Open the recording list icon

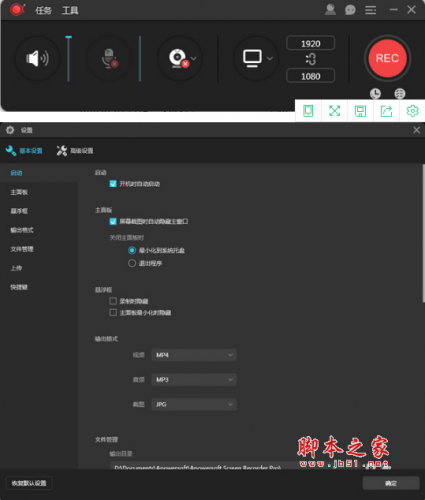click(400, 94)
